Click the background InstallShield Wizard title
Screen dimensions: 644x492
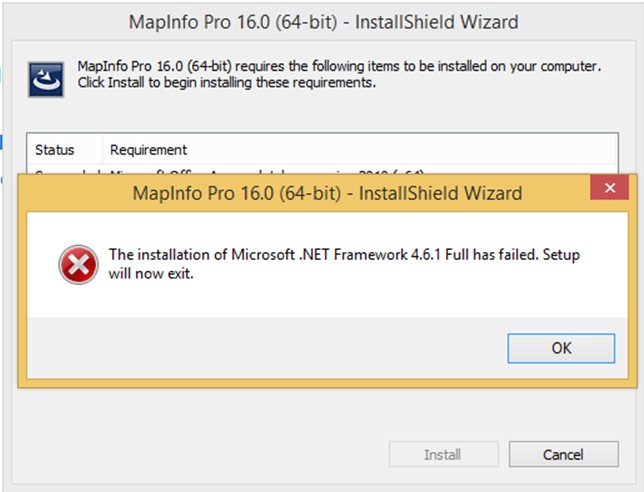coord(323,21)
